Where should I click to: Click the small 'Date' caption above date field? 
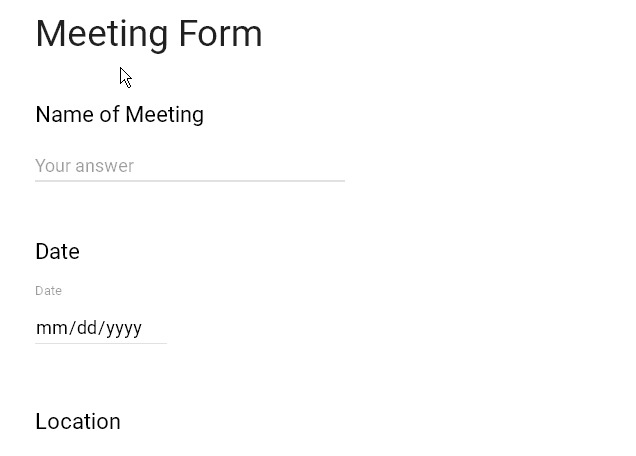pos(48,291)
